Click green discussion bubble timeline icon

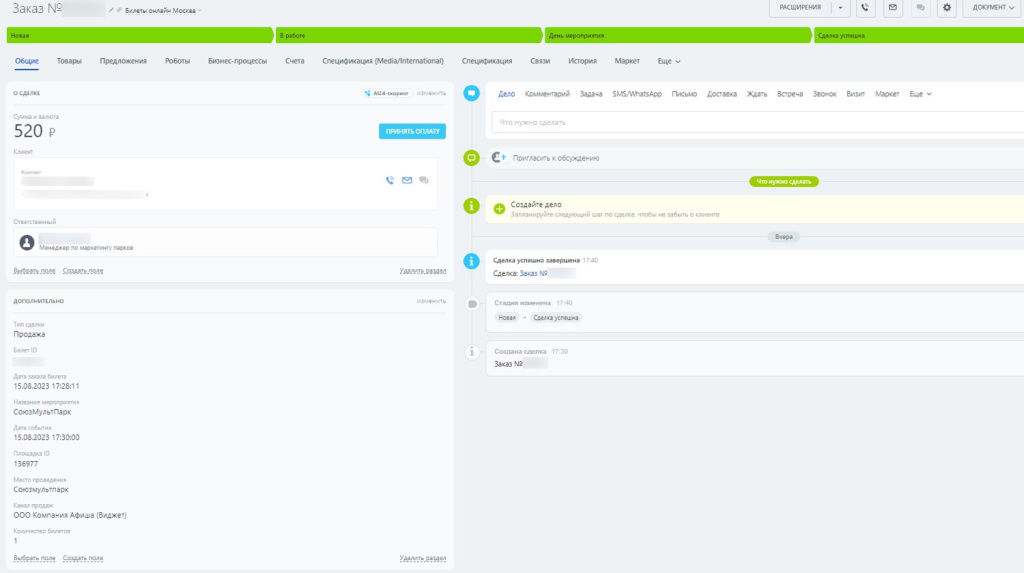coord(472,157)
